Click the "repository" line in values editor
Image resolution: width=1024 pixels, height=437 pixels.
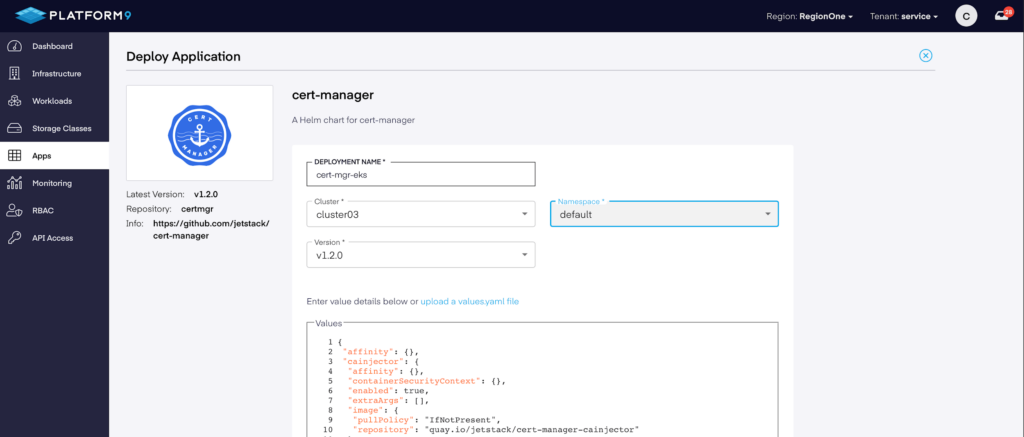tap(494, 429)
